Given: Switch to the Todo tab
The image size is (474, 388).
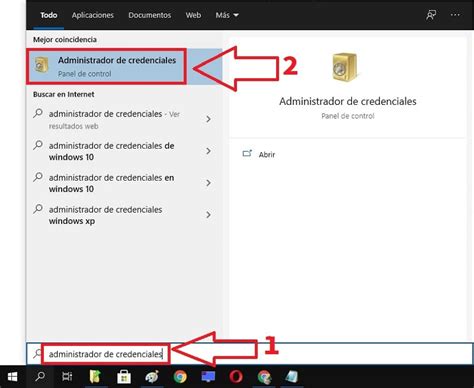Looking at the screenshot, I should (x=49, y=15).
